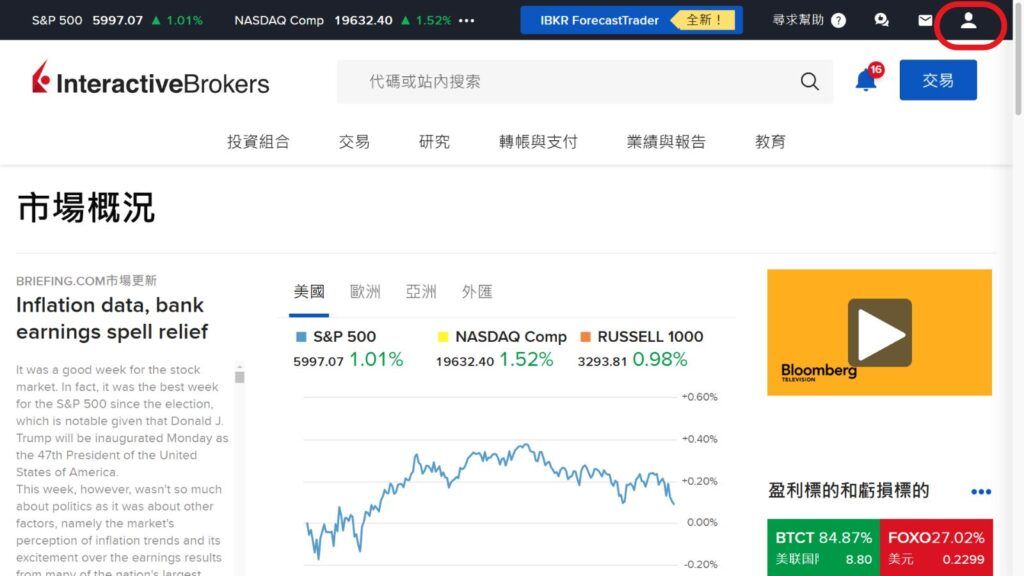Open the account profile icon

pyautogui.click(x=969, y=19)
